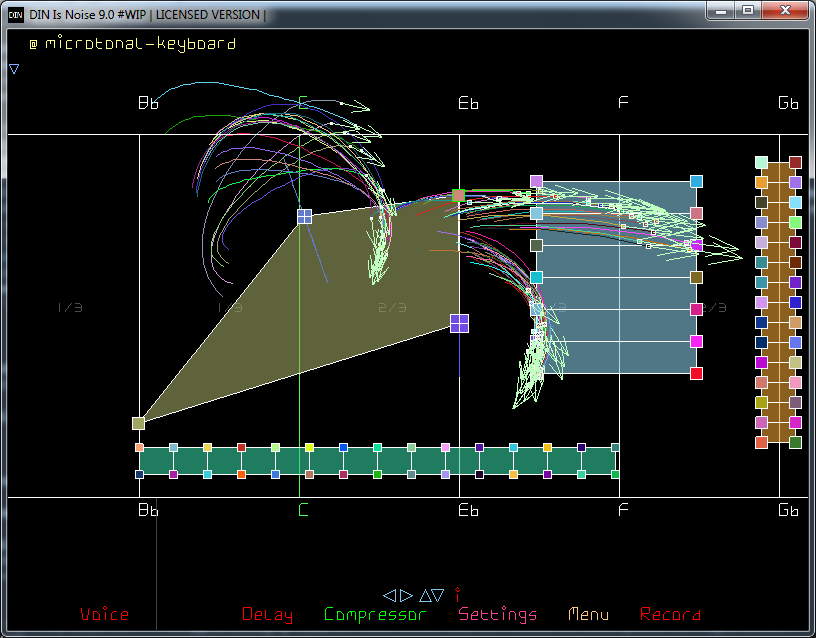Click the right arrow scroll icon

(x=406, y=595)
